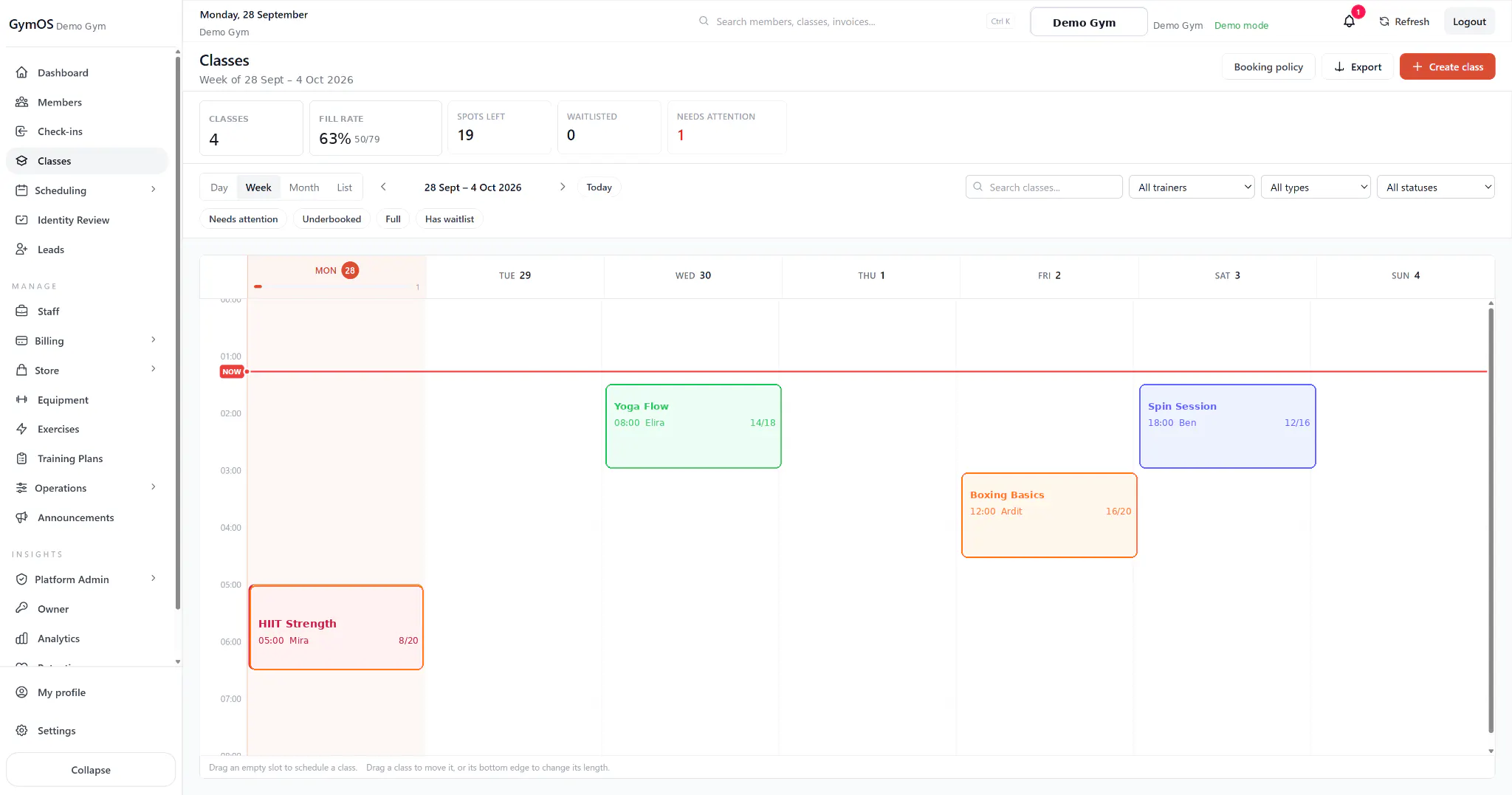The image size is (1512, 795).
Task: Open the Check-ins icon in sidebar
Action: [x=22, y=131]
